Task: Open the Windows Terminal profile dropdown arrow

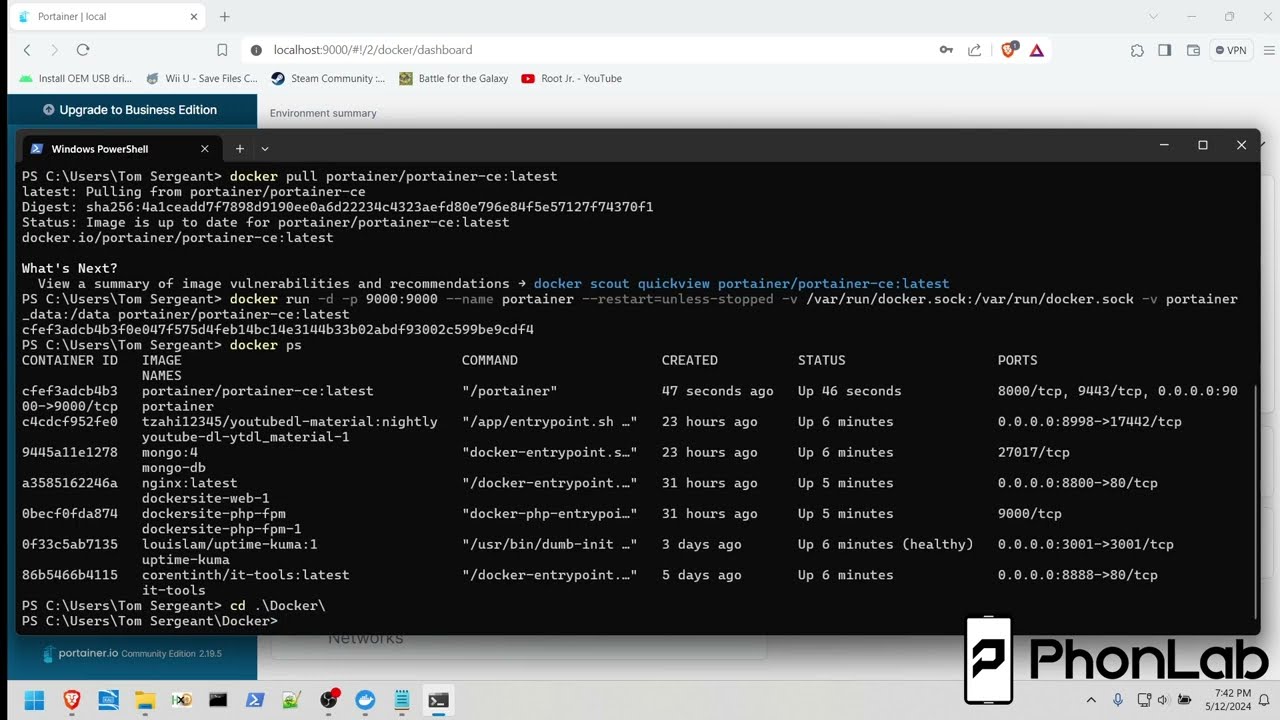Action: (x=265, y=148)
